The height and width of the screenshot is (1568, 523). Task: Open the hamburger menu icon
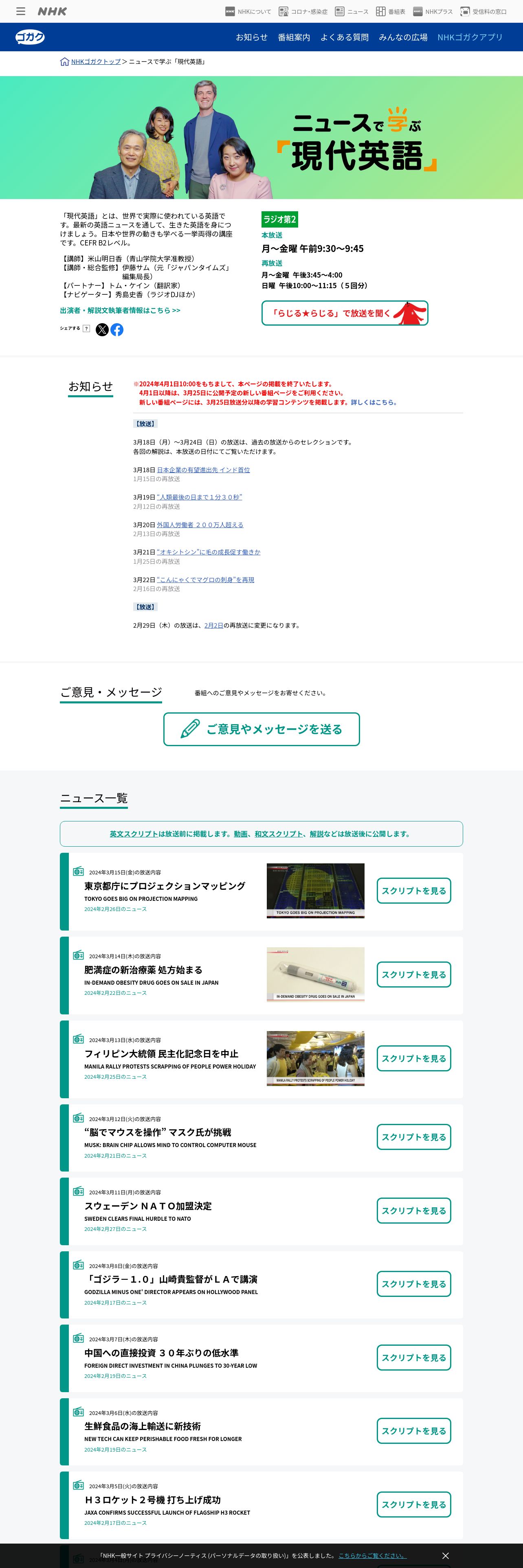point(21,11)
